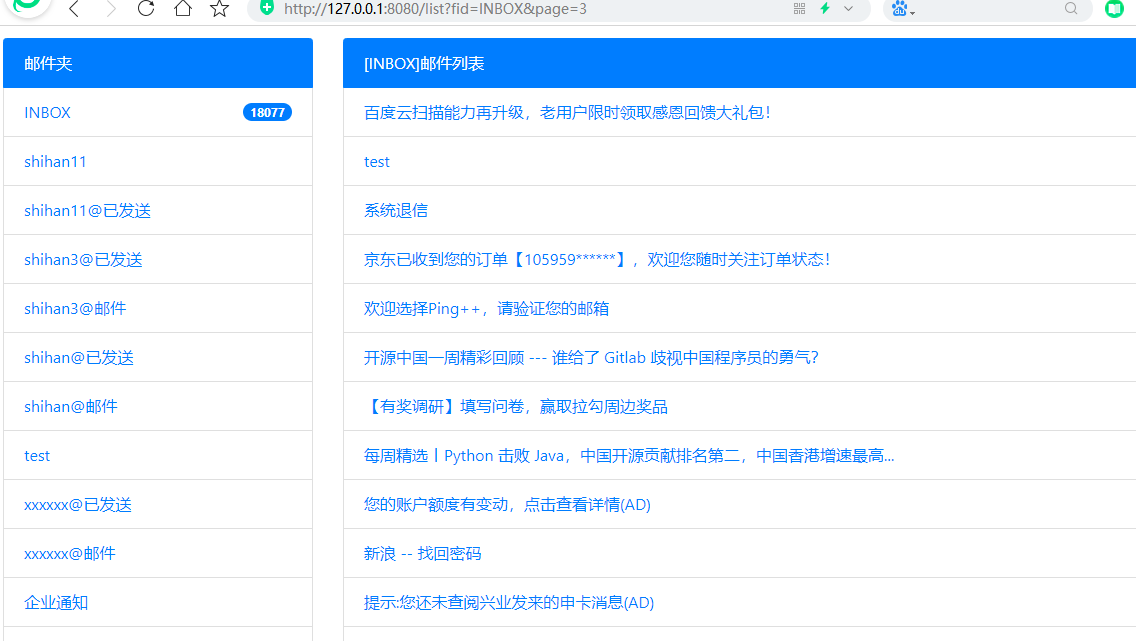Click the [INBOX]邮件列表 header
1136x641 pixels.
[739, 63]
